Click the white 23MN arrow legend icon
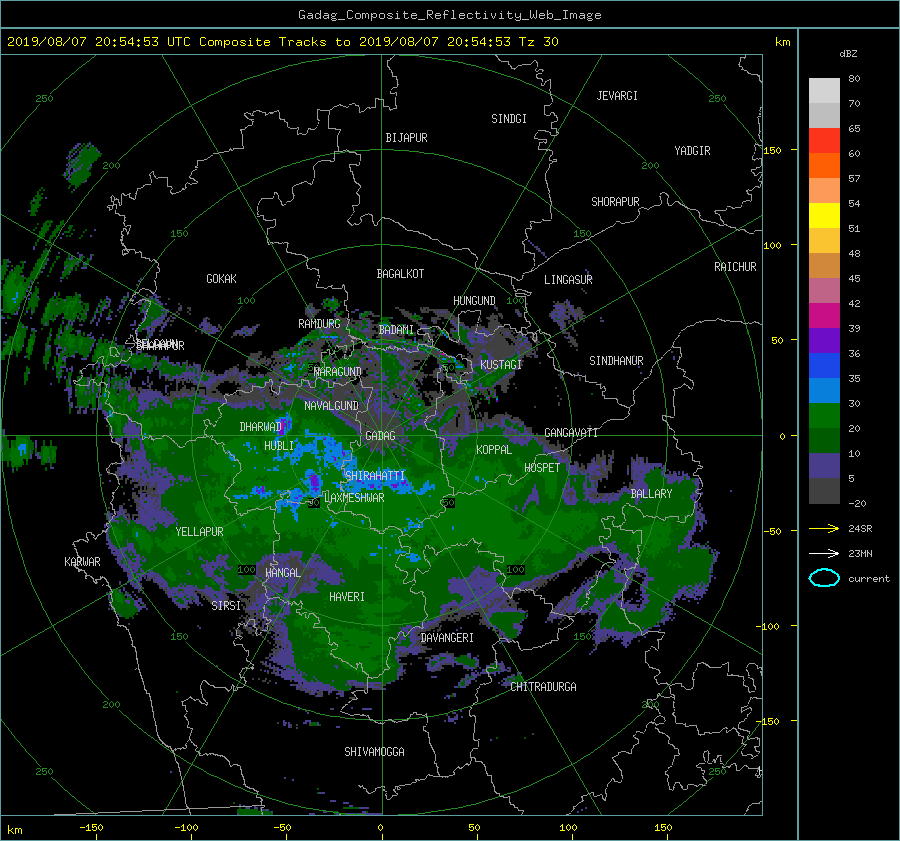Screen dimensions: 900x841 coord(824,553)
